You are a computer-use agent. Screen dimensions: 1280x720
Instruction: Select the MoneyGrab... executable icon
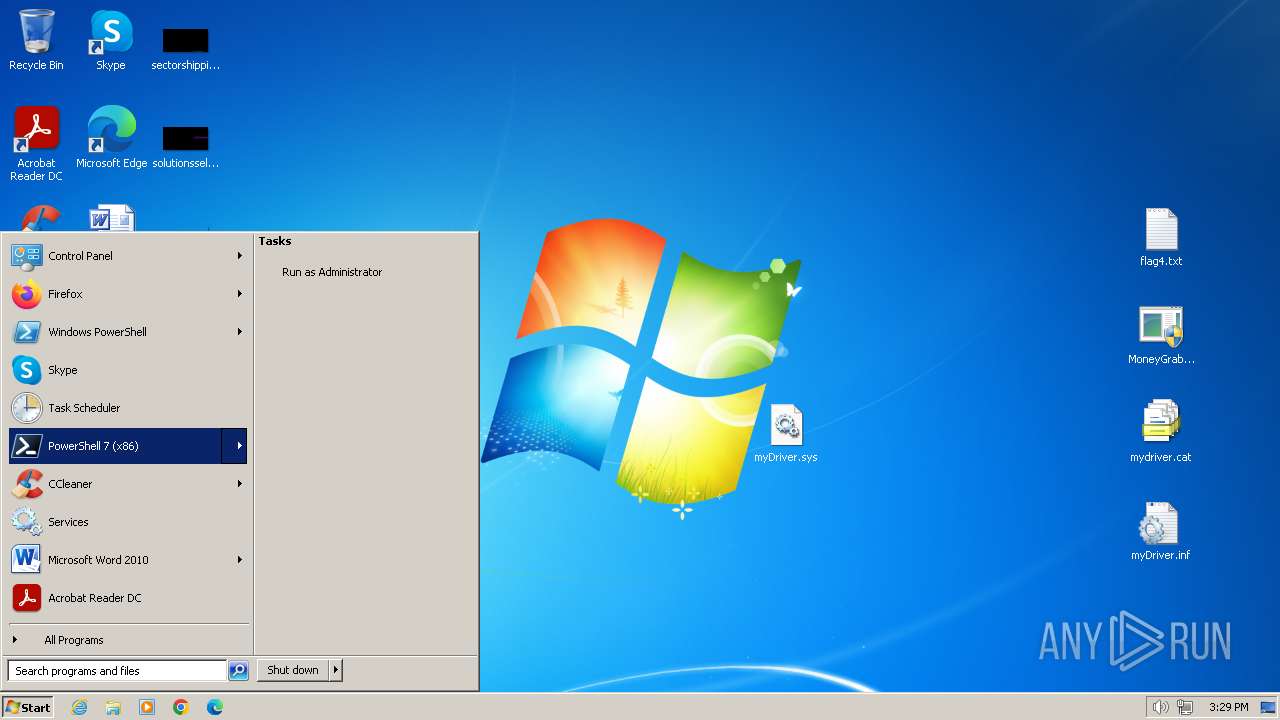[x=1161, y=336]
